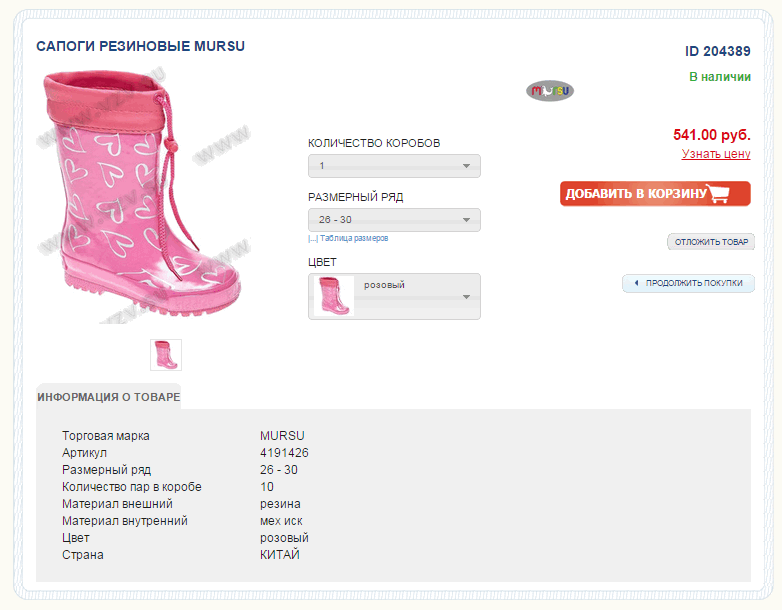Viewport: 782px width, 610px height.
Task: Open the Цвет dropdown showing розовый
Action: (x=394, y=297)
